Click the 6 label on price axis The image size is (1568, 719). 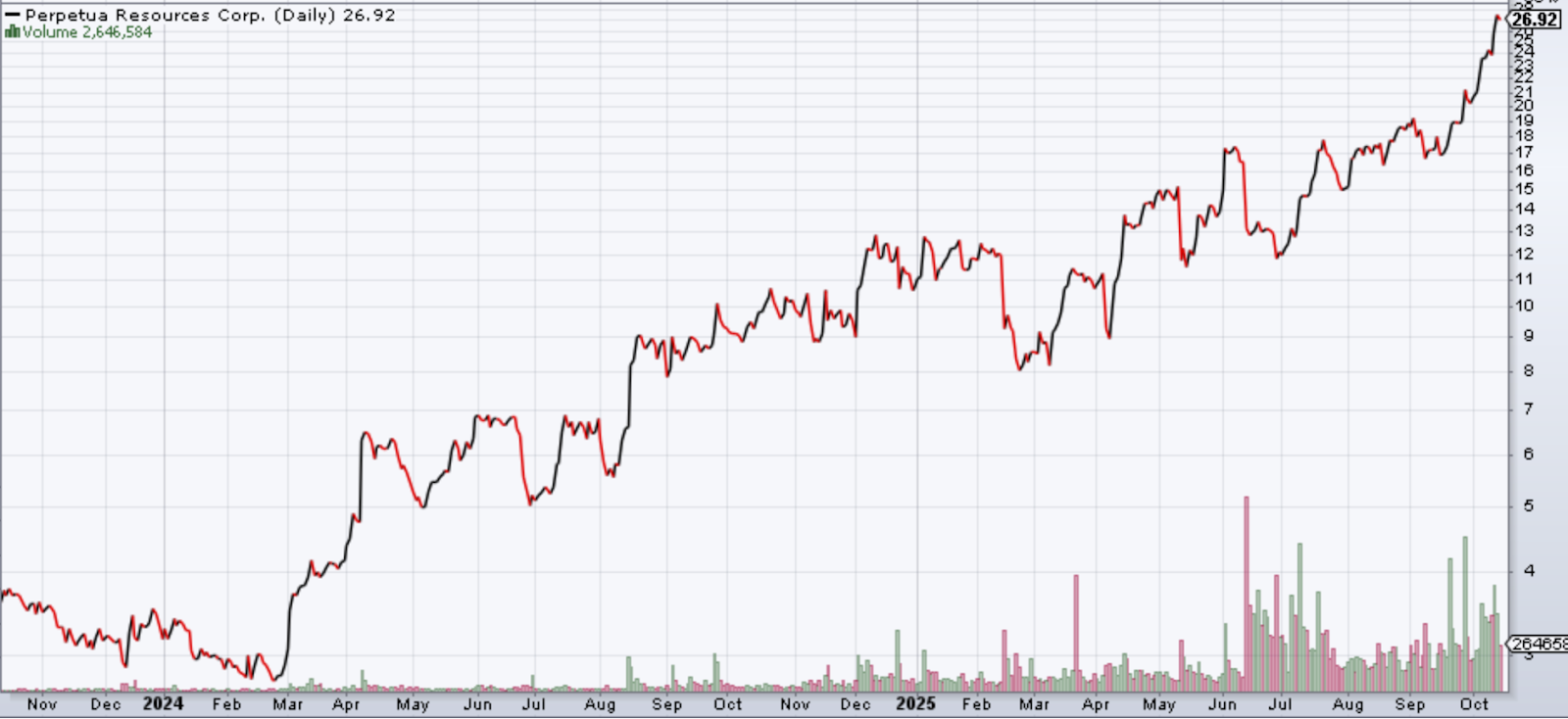[1528, 454]
